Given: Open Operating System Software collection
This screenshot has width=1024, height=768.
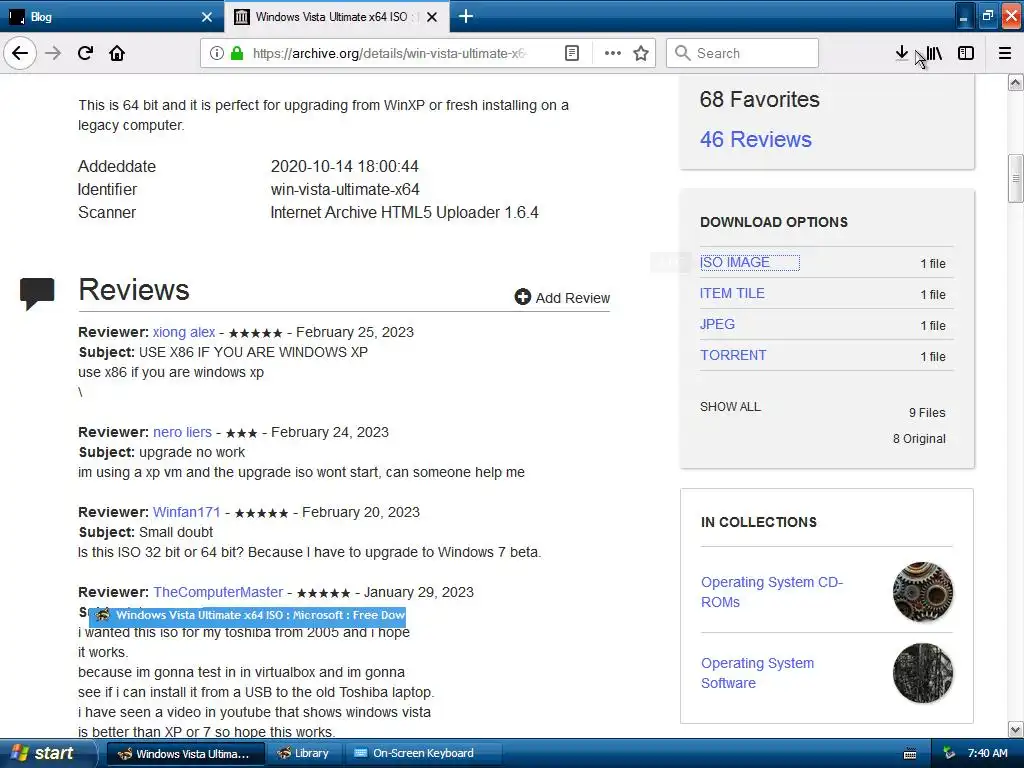Looking at the screenshot, I should click(x=758, y=673).
